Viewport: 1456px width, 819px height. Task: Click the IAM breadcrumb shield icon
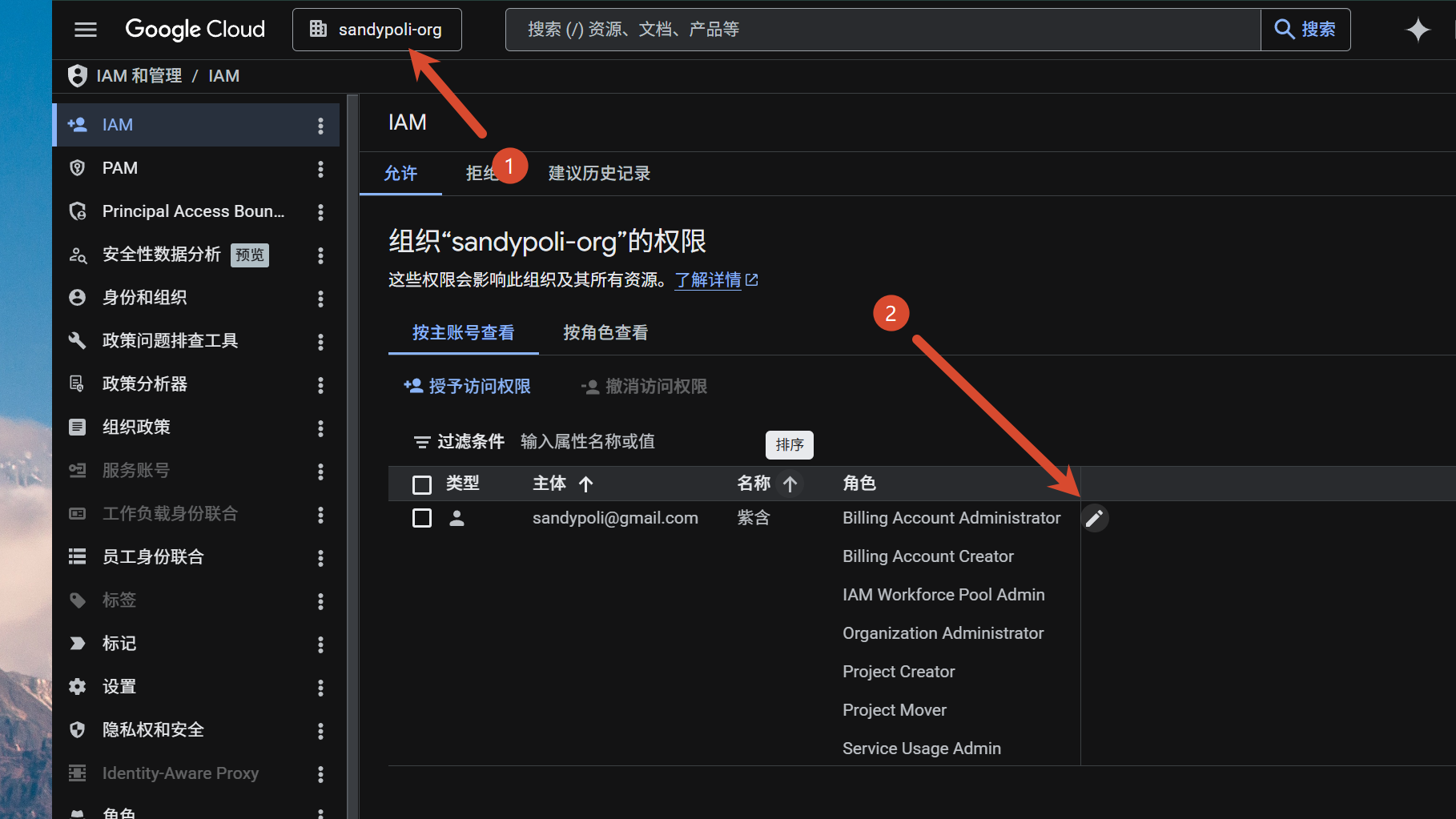(x=78, y=76)
